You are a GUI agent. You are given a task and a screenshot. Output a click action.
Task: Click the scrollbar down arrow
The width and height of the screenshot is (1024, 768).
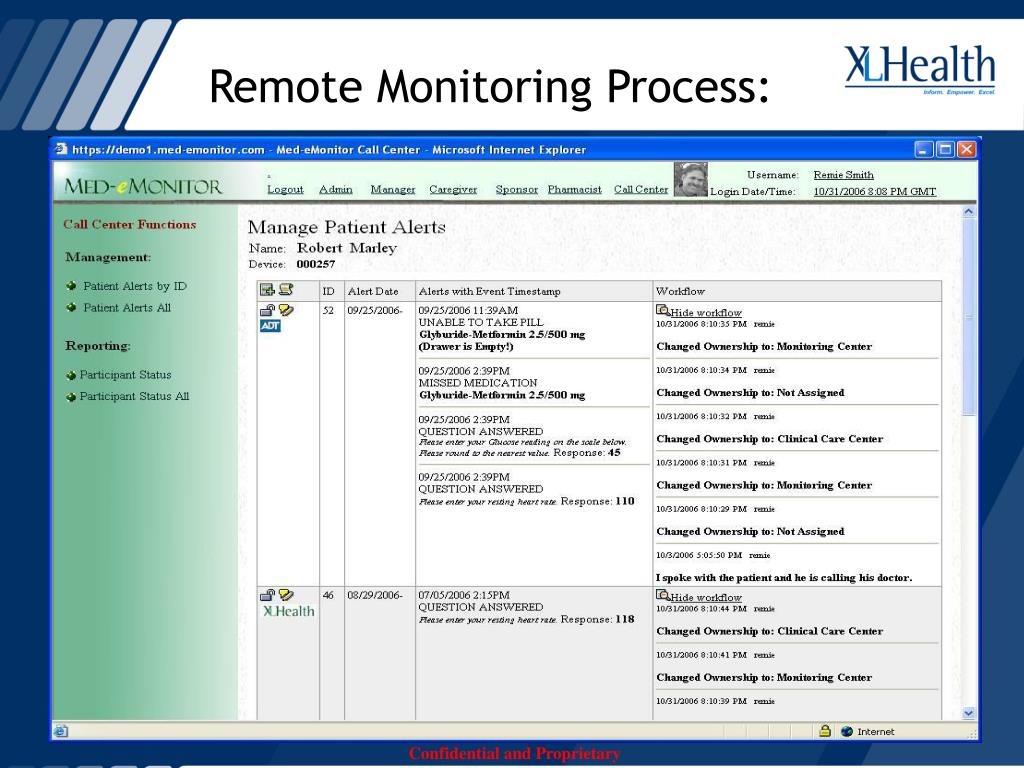pos(969,714)
